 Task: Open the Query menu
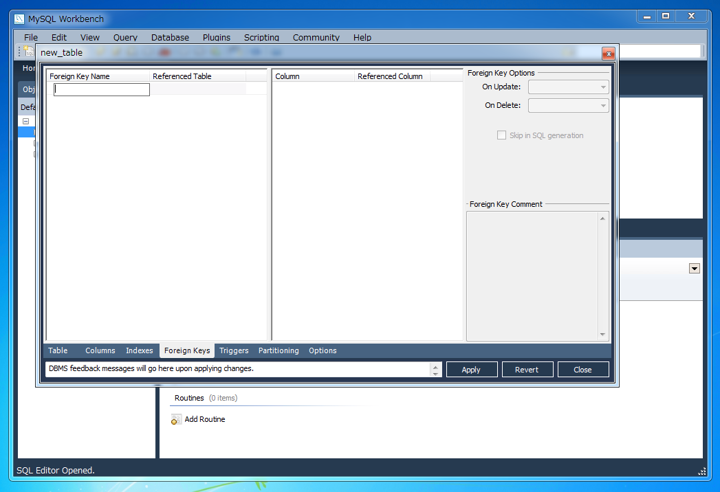click(125, 38)
